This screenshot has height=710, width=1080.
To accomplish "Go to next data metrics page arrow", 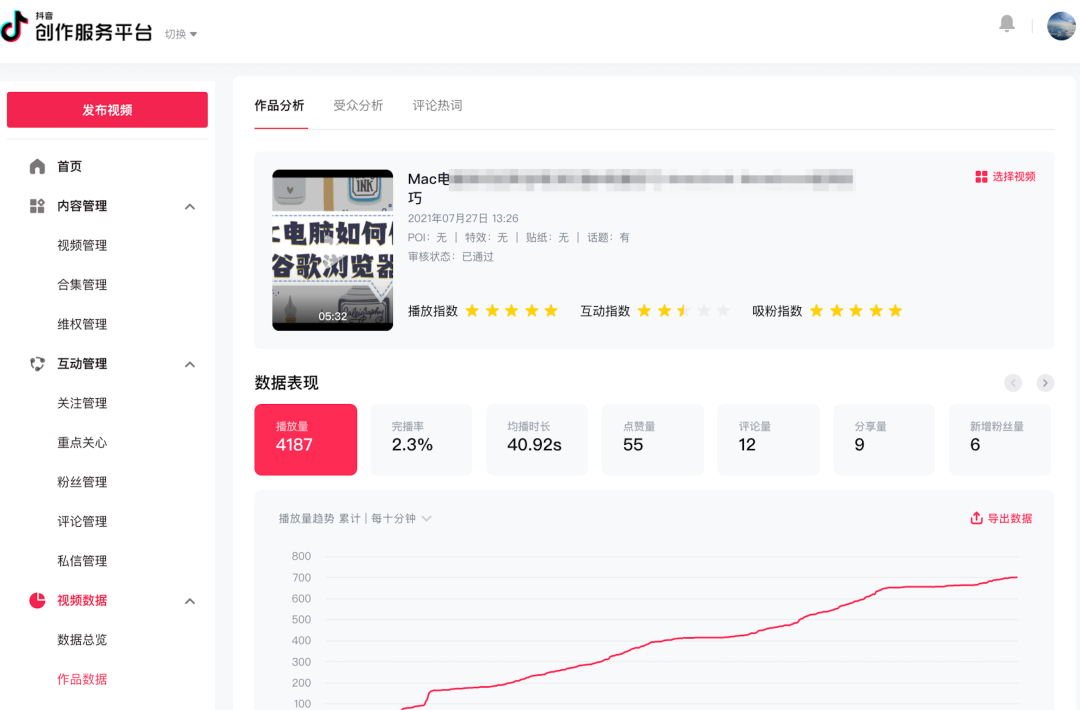I will (x=1045, y=383).
